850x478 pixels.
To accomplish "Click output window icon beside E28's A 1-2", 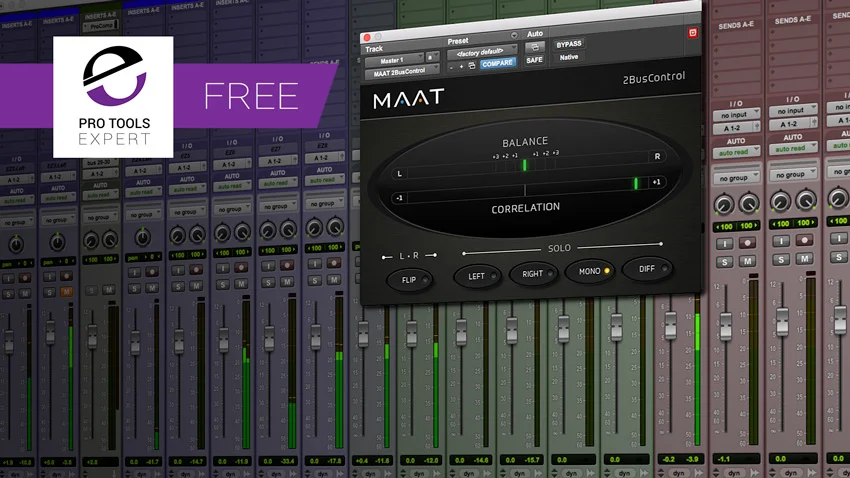I will (x=342, y=157).
